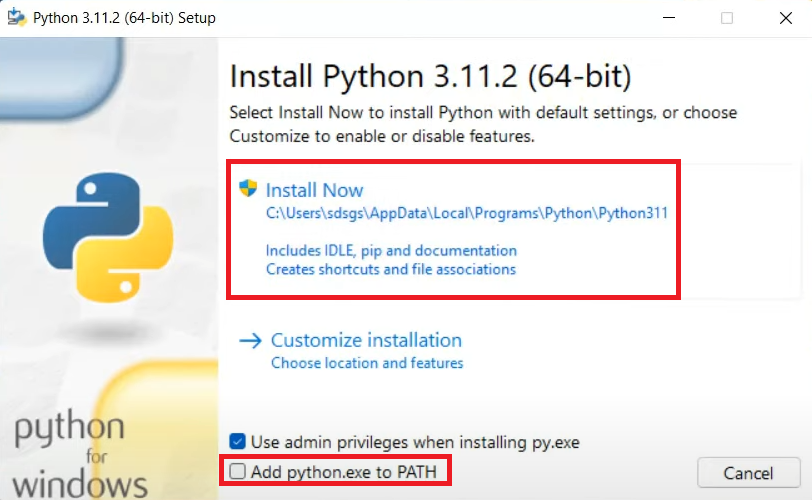Open Customize installation option
Viewport: 812px width, 500px height.
click(366, 340)
